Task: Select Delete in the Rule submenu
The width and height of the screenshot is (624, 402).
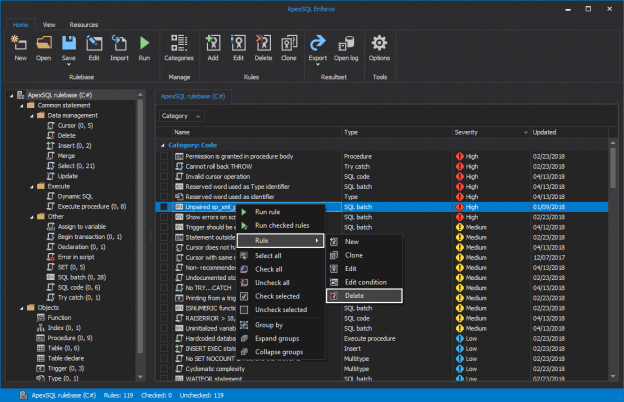Action: (x=364, y=296)
